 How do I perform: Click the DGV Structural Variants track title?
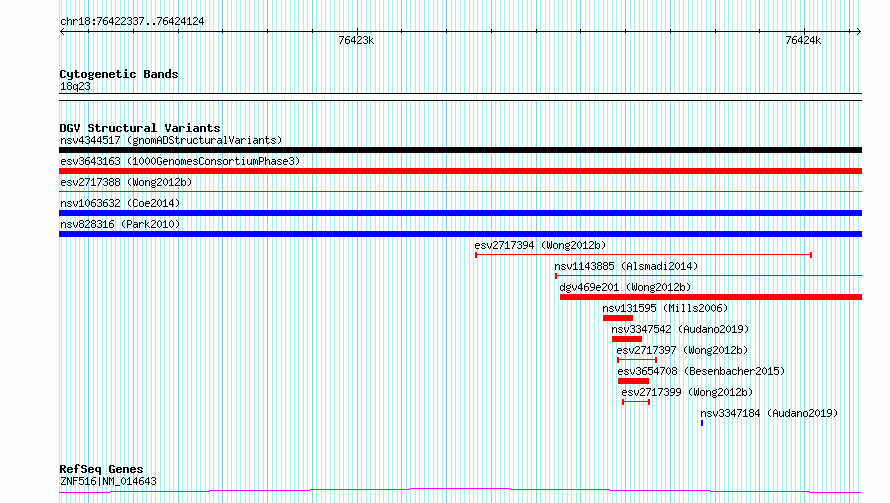140,128
